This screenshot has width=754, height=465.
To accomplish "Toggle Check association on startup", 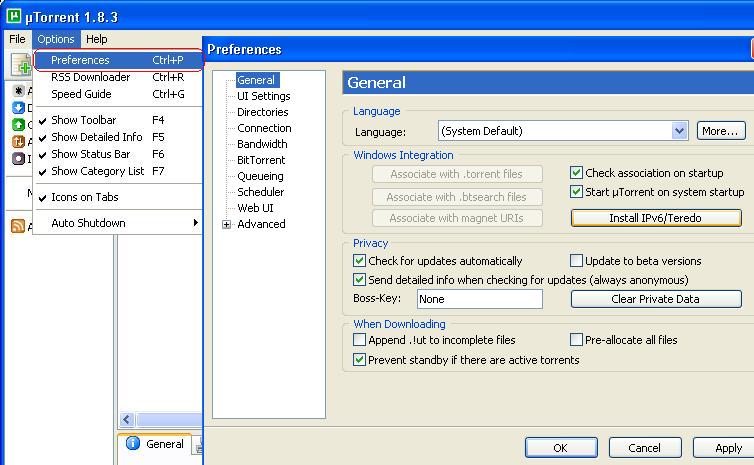I will [x=576, y=173].
